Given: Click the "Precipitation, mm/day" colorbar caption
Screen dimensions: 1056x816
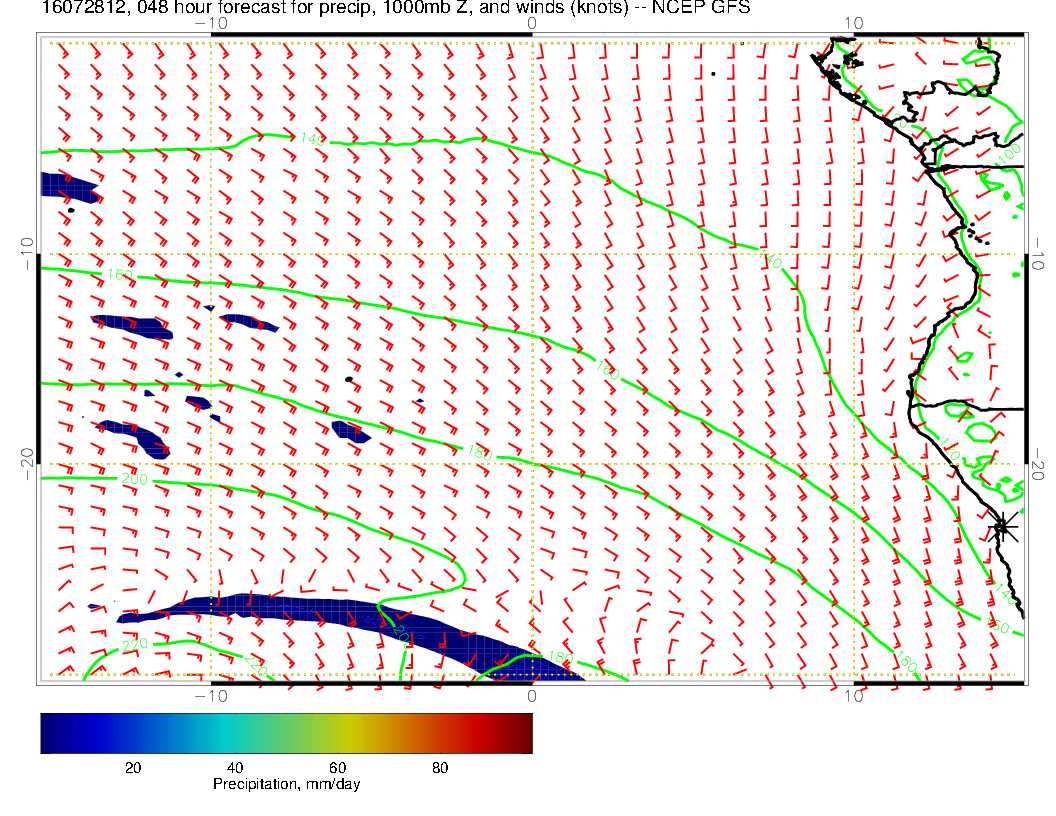Looking at the screenshot, I should [286, 784].
